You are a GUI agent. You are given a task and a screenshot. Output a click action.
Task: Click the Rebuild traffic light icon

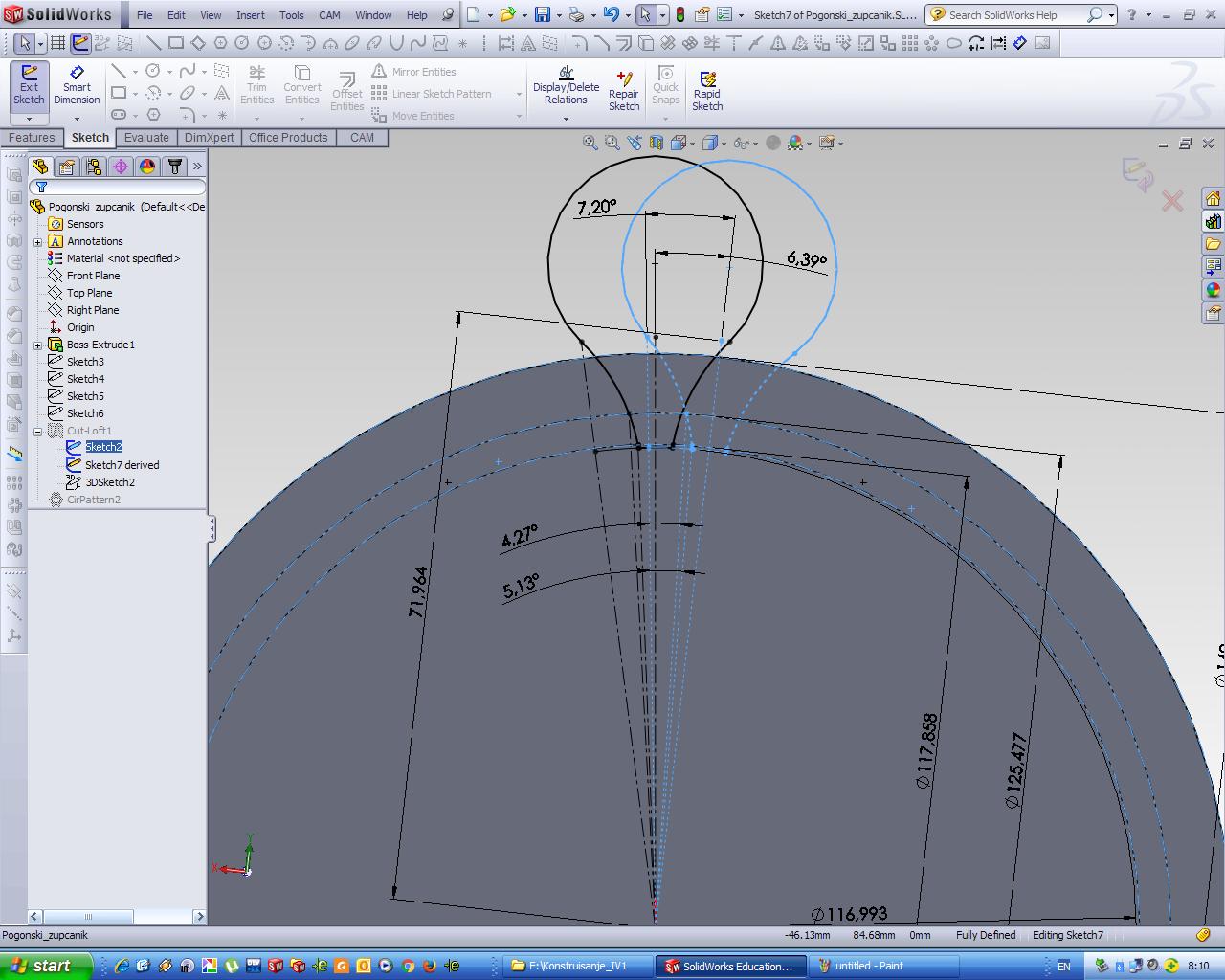click(680, 14)
